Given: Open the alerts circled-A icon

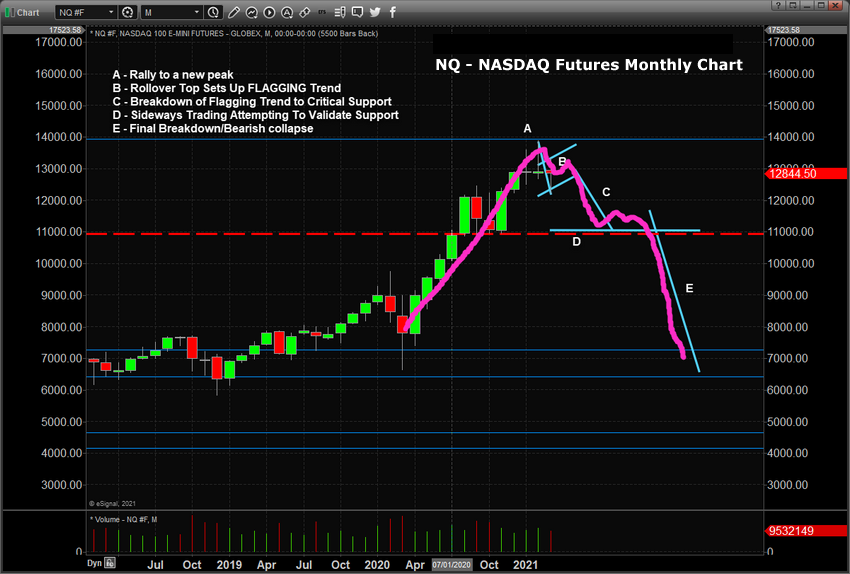Looking at the screenshot, I should [287, 12].
